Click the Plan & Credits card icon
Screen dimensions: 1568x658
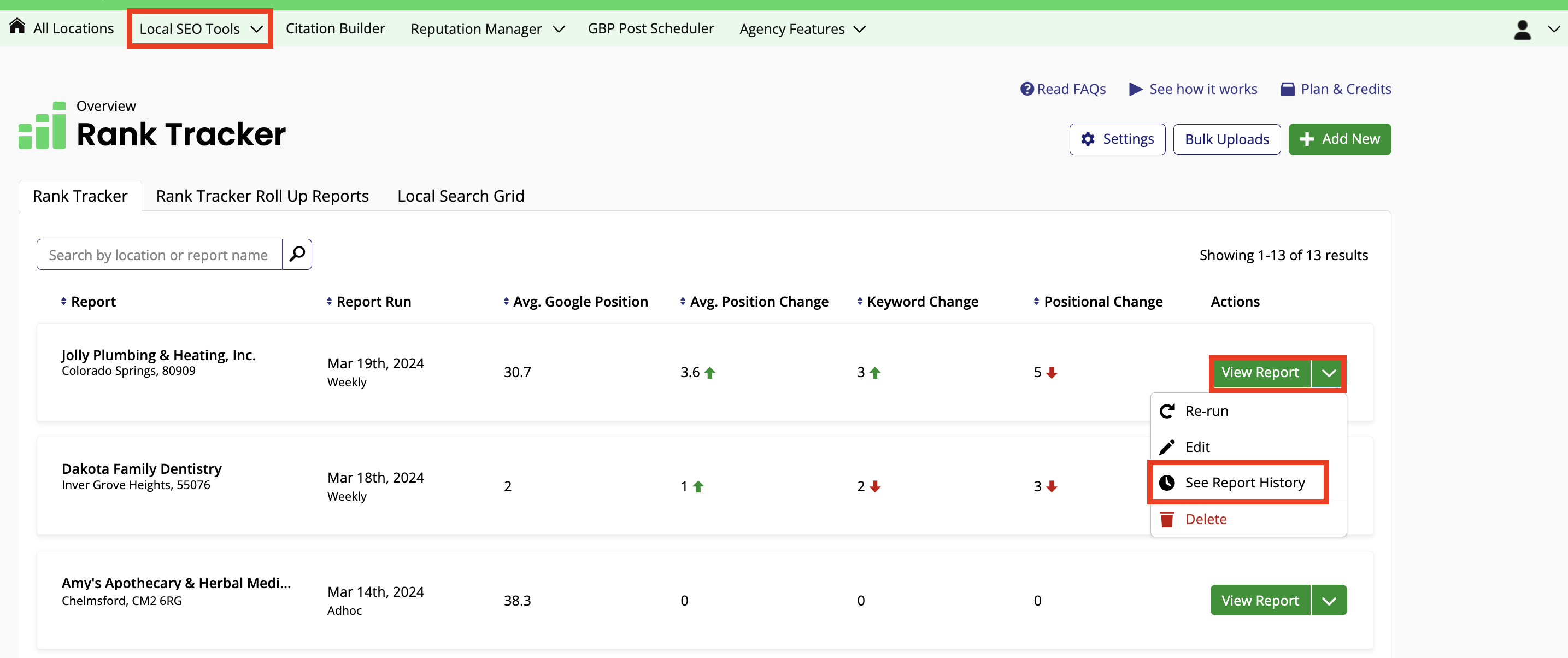coord(1288,89)
